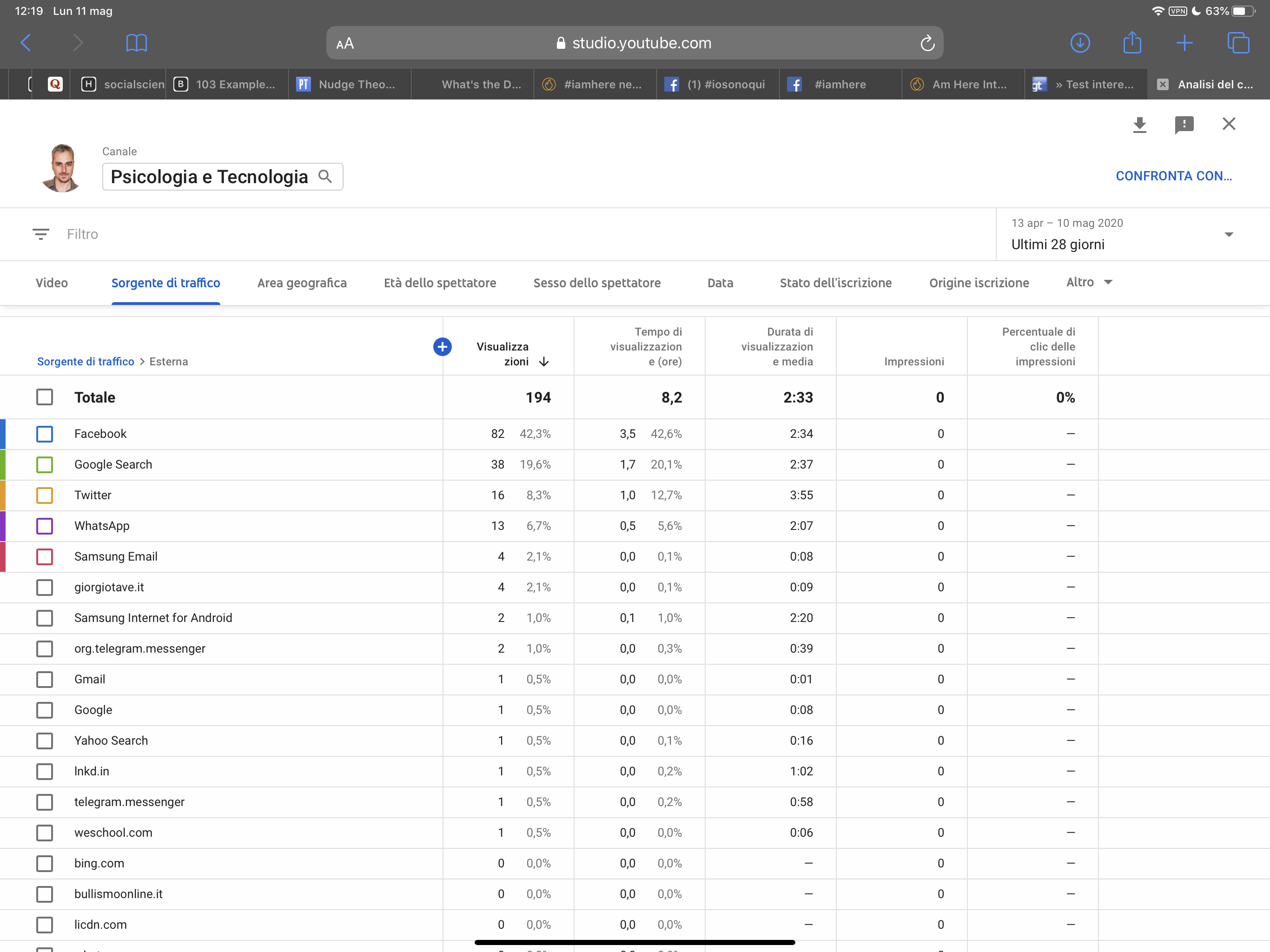Click 'Tempo di visualizzazione (ore)' column header
Screen dimensions: 1270x952
pos(646,346)
